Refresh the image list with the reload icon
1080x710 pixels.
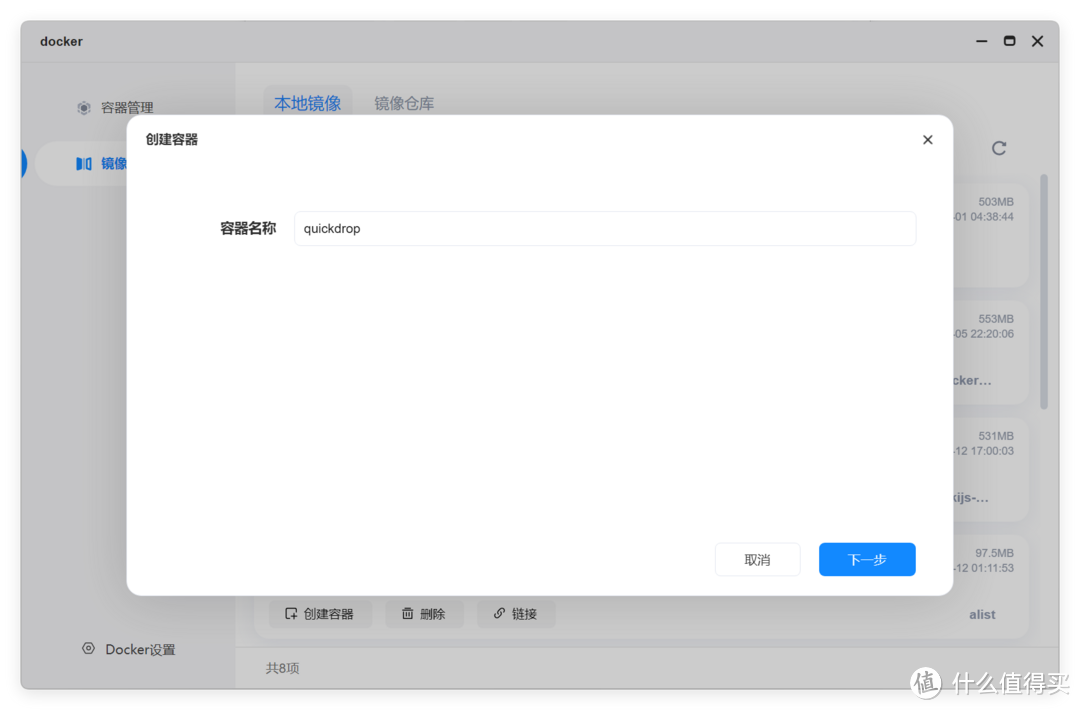998,148
